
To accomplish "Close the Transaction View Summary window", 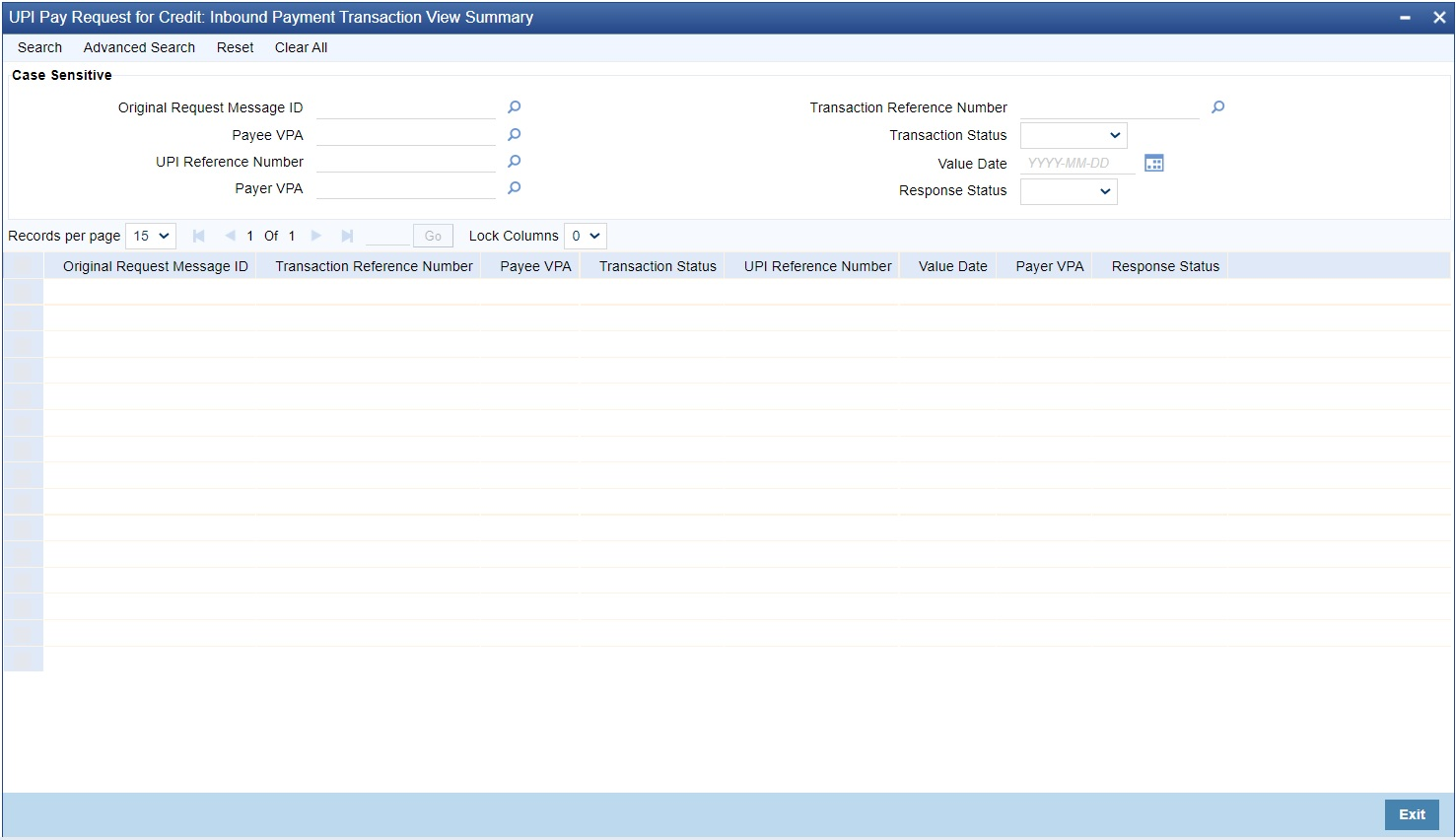I will [1439, 18].
